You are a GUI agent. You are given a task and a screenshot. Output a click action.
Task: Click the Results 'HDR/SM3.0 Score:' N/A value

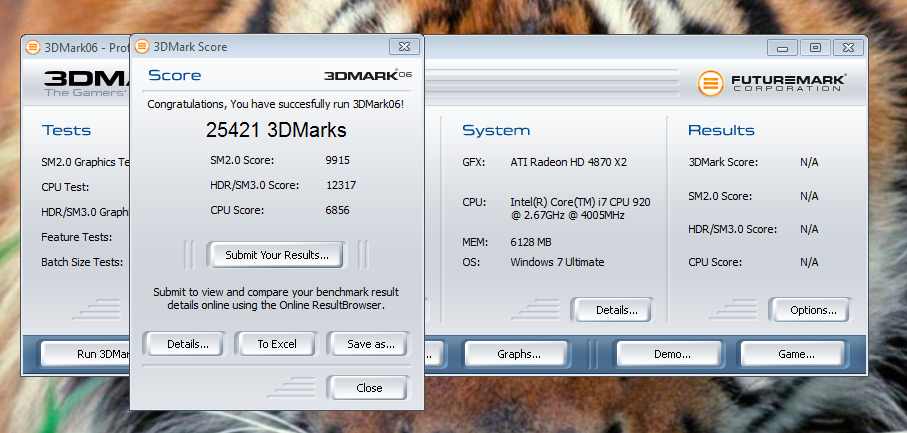(x=809, y=230)
